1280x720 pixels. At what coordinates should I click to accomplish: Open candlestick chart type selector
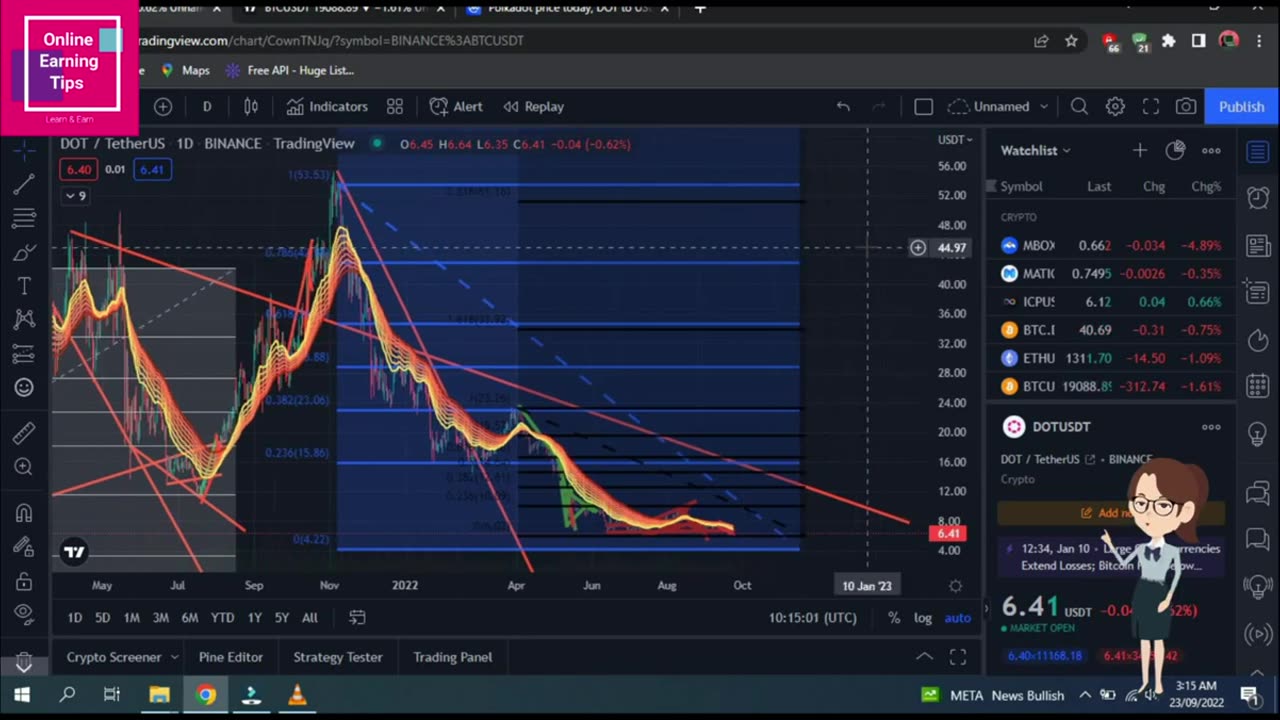pyautogui.click(x=251, y=106)
